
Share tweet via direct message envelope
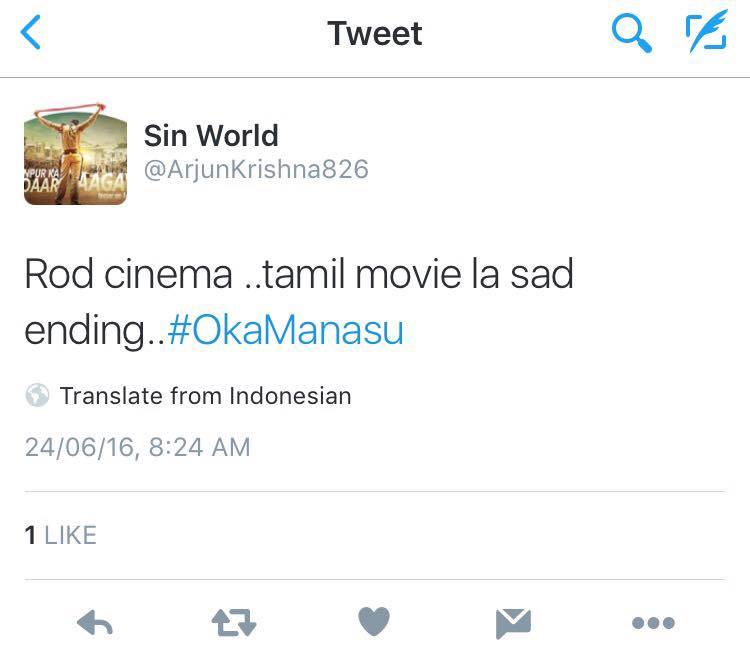click(513, 623)
